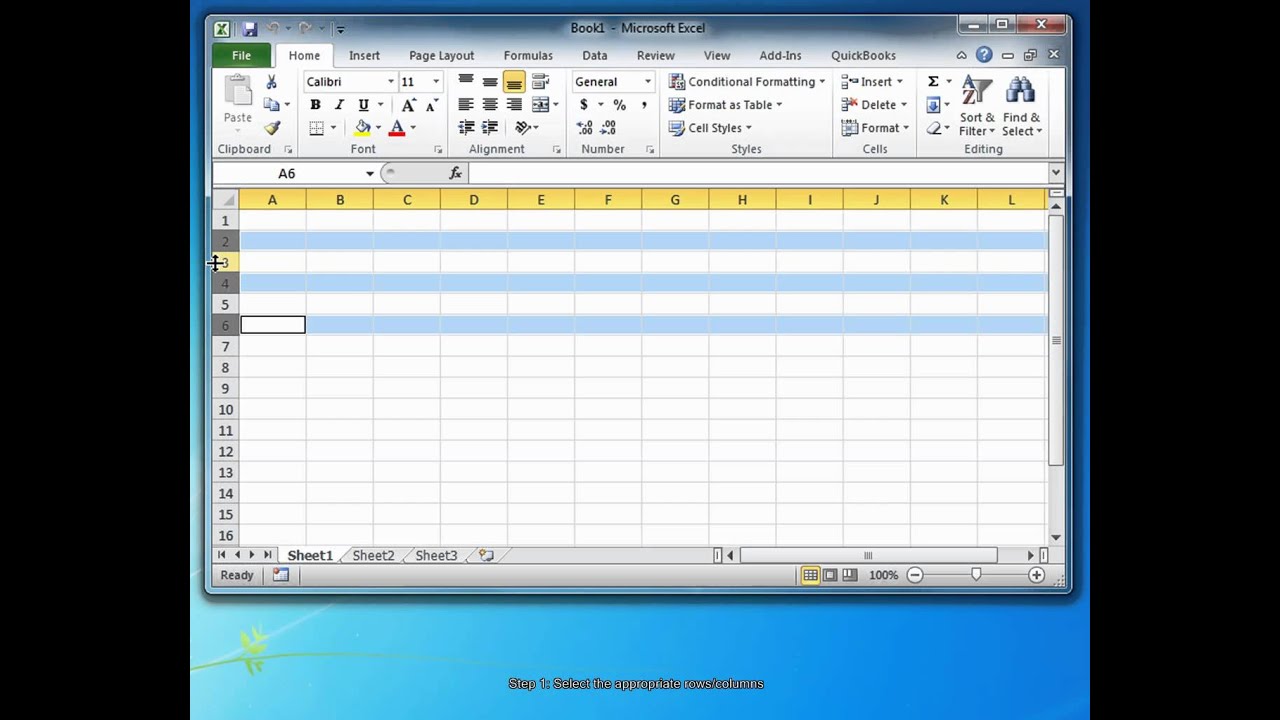Screen dimensions: 1280x720
Task: Click the Delete cells button
Action: 874,105
